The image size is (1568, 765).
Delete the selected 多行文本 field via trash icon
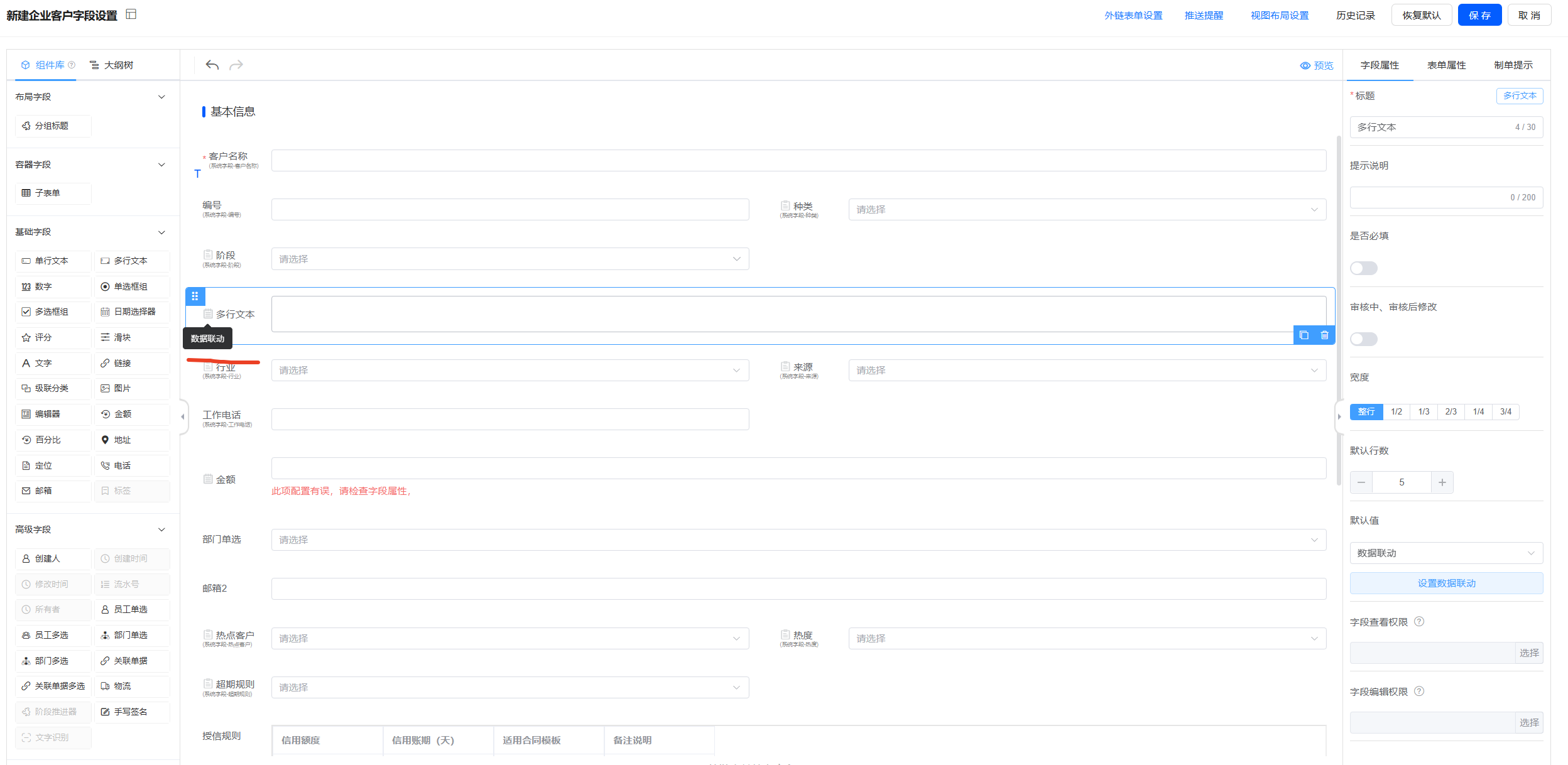point(1324,335)
